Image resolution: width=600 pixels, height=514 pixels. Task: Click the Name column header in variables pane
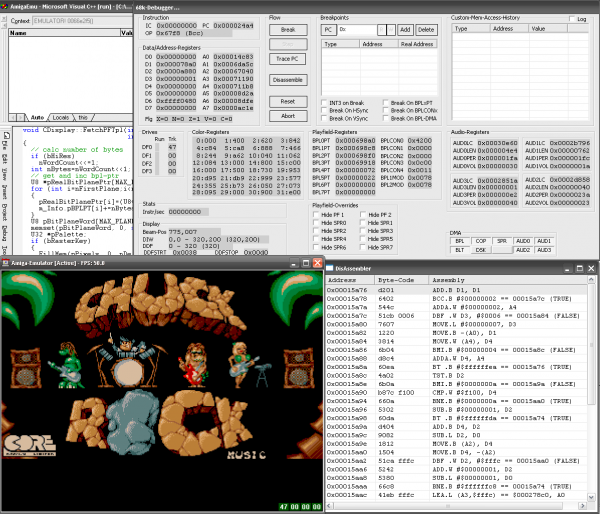point(64,33)
